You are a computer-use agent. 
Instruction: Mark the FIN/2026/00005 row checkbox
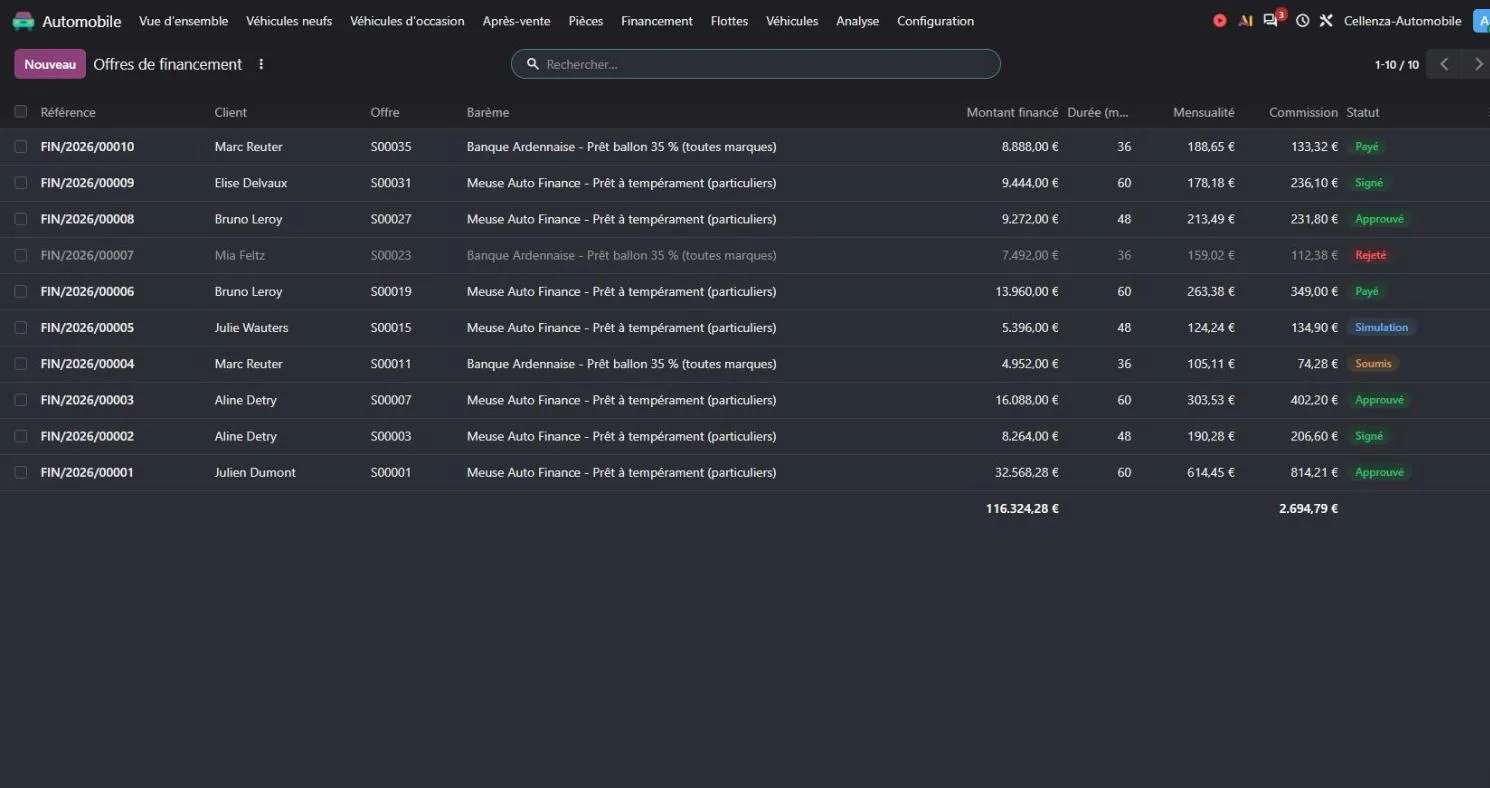coord(21,328)
